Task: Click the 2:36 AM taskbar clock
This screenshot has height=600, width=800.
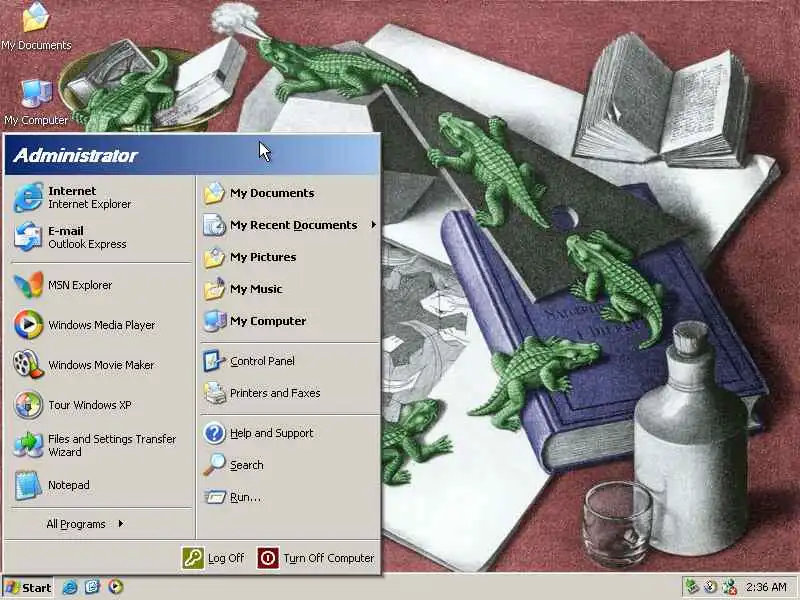Action: pos(766,587)
